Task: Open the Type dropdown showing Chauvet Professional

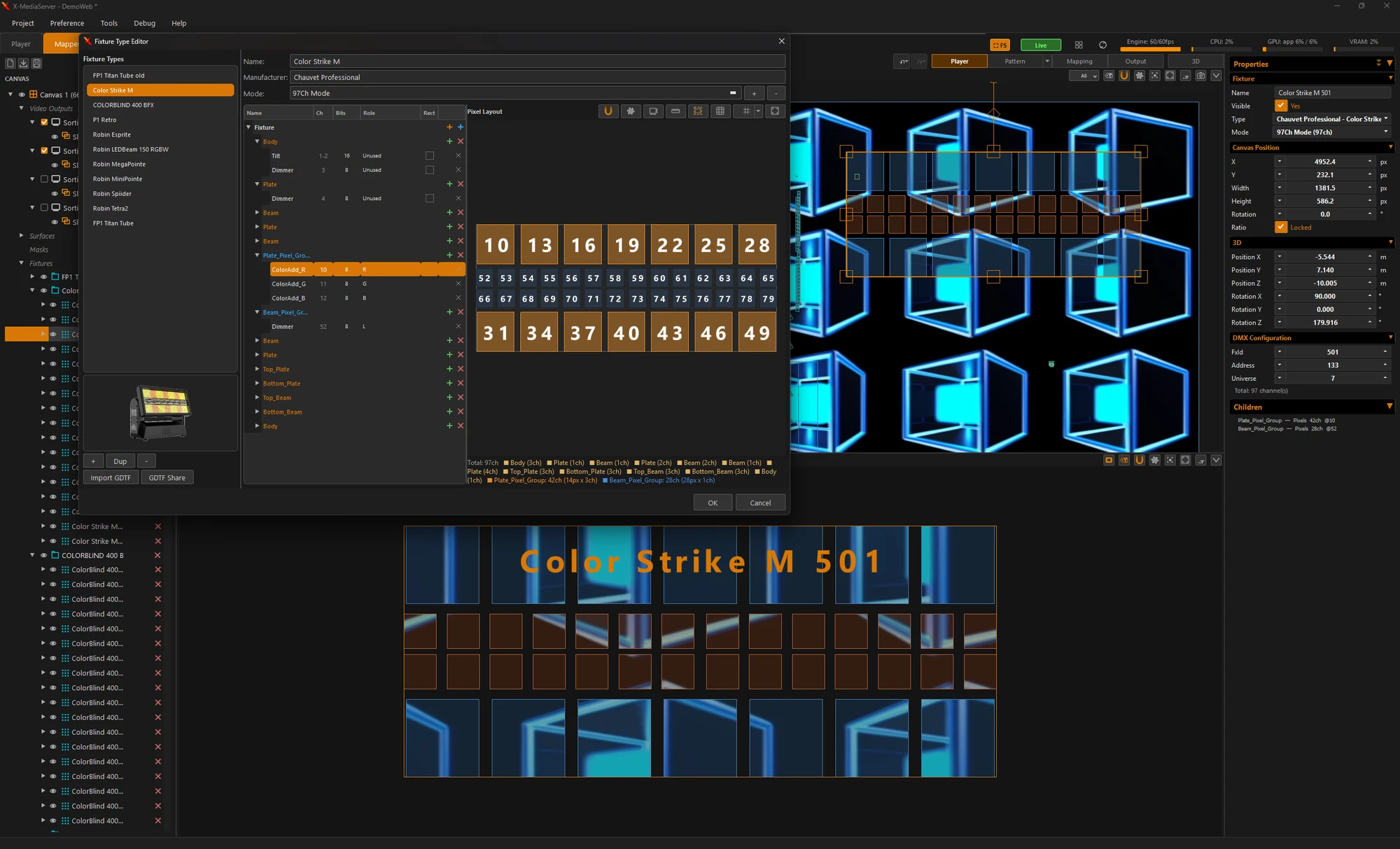Action: point(1332,119)
